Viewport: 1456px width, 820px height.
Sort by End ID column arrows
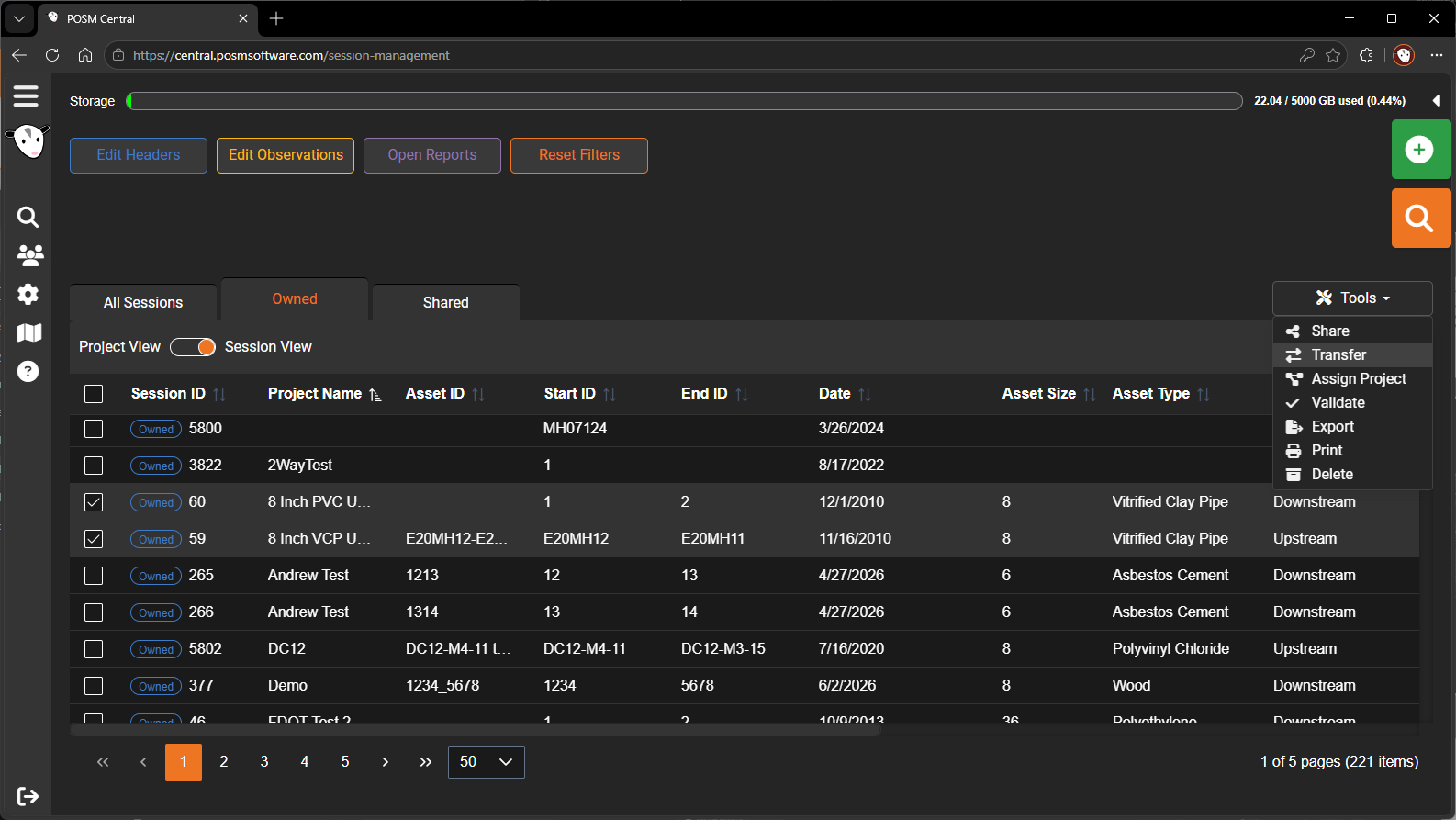pyautogui.click(x=742, y=394)
